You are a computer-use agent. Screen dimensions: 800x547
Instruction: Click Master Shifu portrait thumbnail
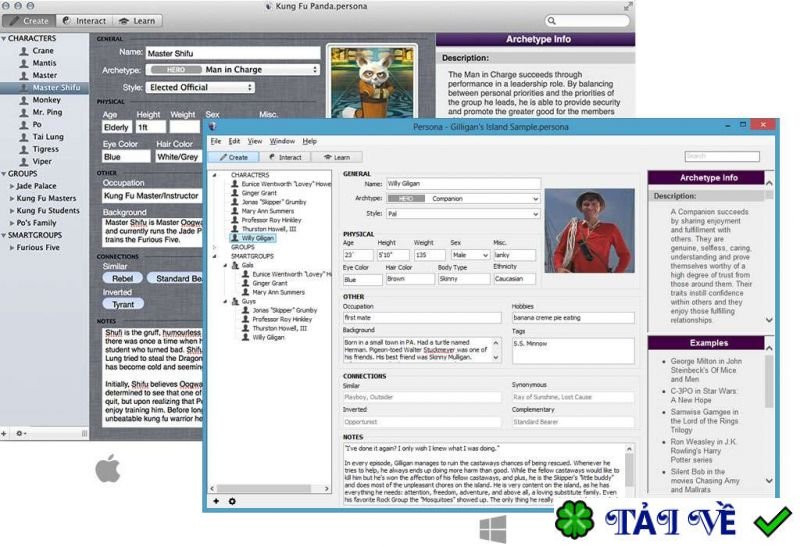click(x=372, y=83)
